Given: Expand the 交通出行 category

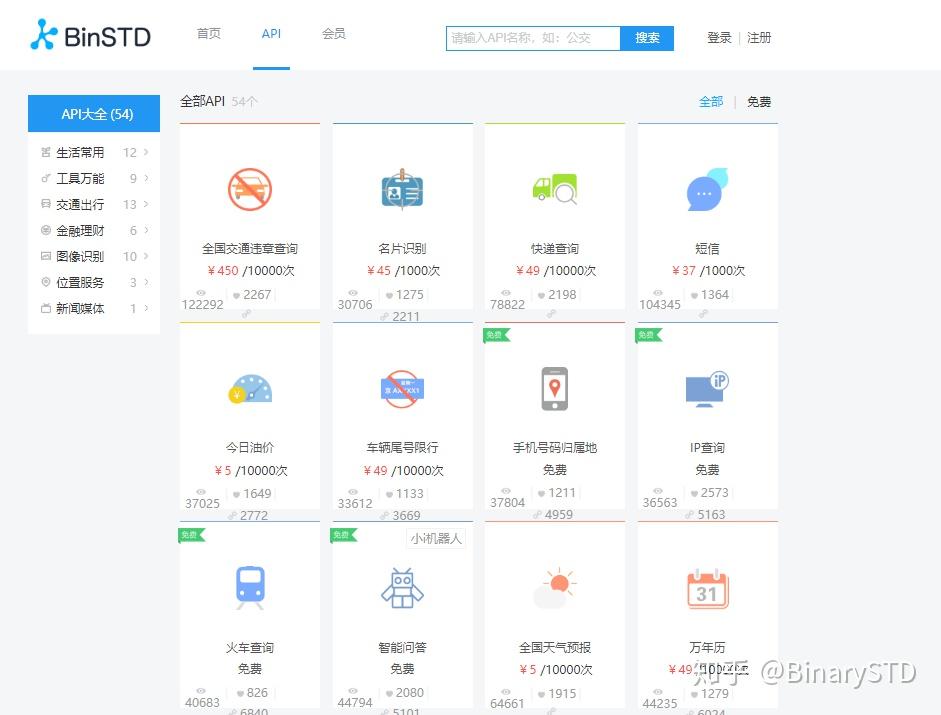Looking at the screenshot, I should coord(80,204).
